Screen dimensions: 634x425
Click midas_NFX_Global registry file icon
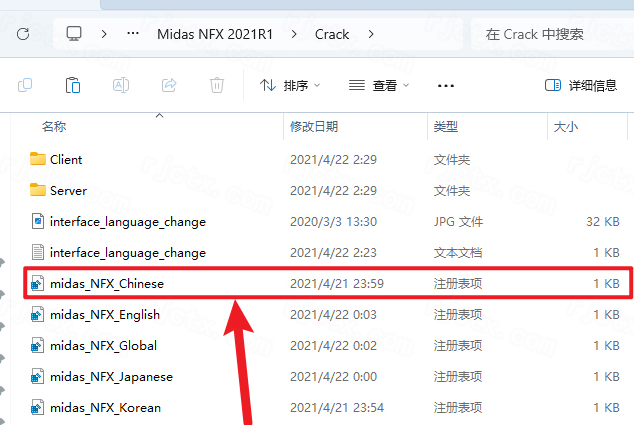(x=37, y=346)
